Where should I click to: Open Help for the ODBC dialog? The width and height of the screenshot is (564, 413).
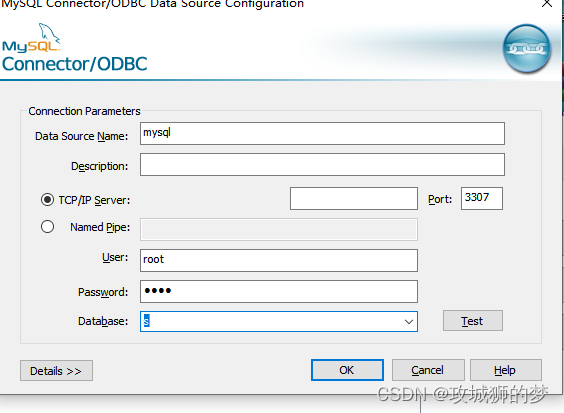[x=505, y=370]
